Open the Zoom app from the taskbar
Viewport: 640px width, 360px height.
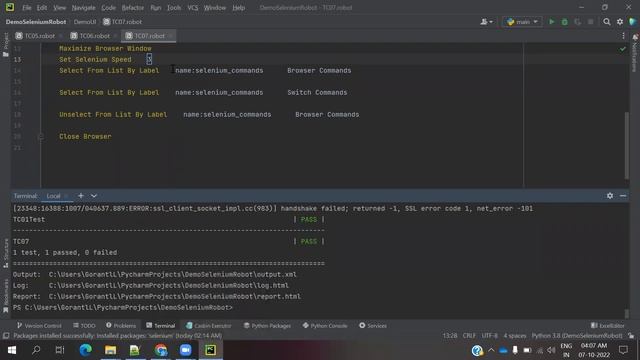tap(186, 350)
